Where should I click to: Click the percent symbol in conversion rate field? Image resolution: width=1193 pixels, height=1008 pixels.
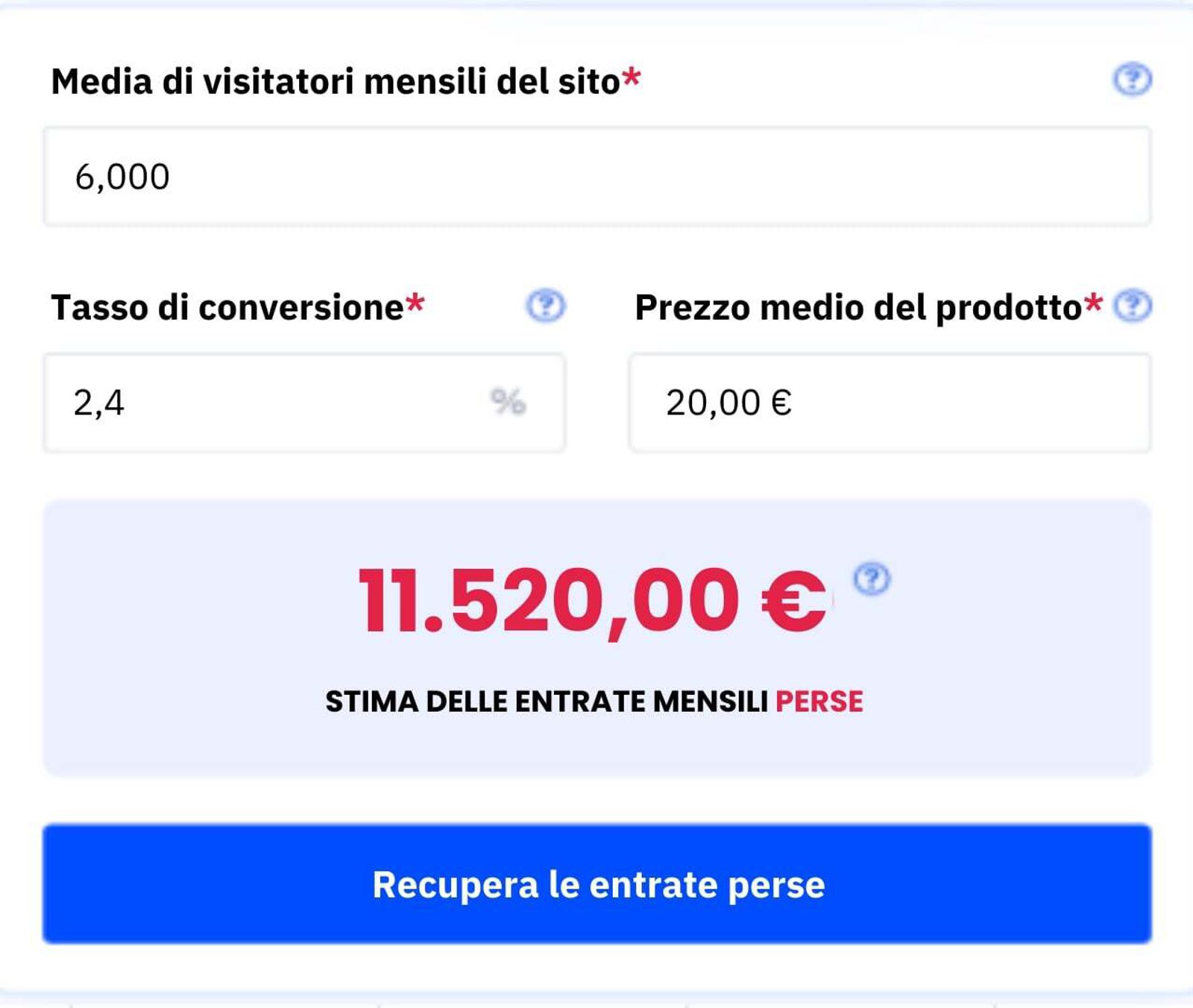[508, 402]
